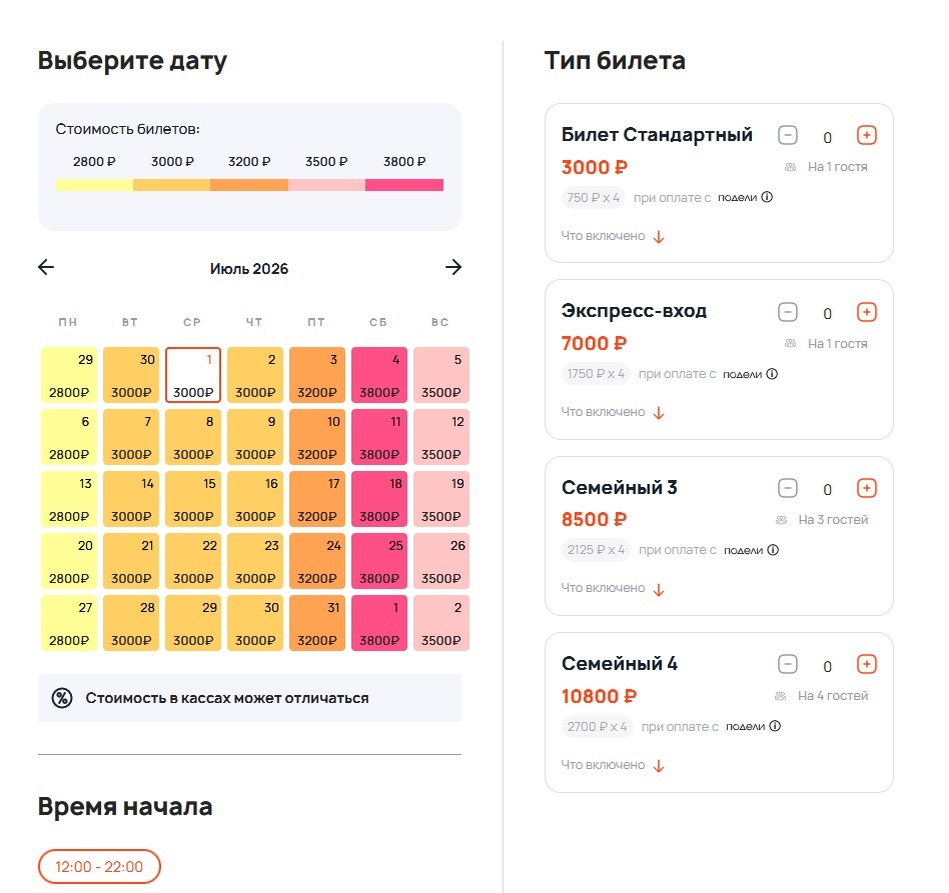Click the 3200 ₽ orange legend swatch
949x893 pixels.
tap(249, 185)
